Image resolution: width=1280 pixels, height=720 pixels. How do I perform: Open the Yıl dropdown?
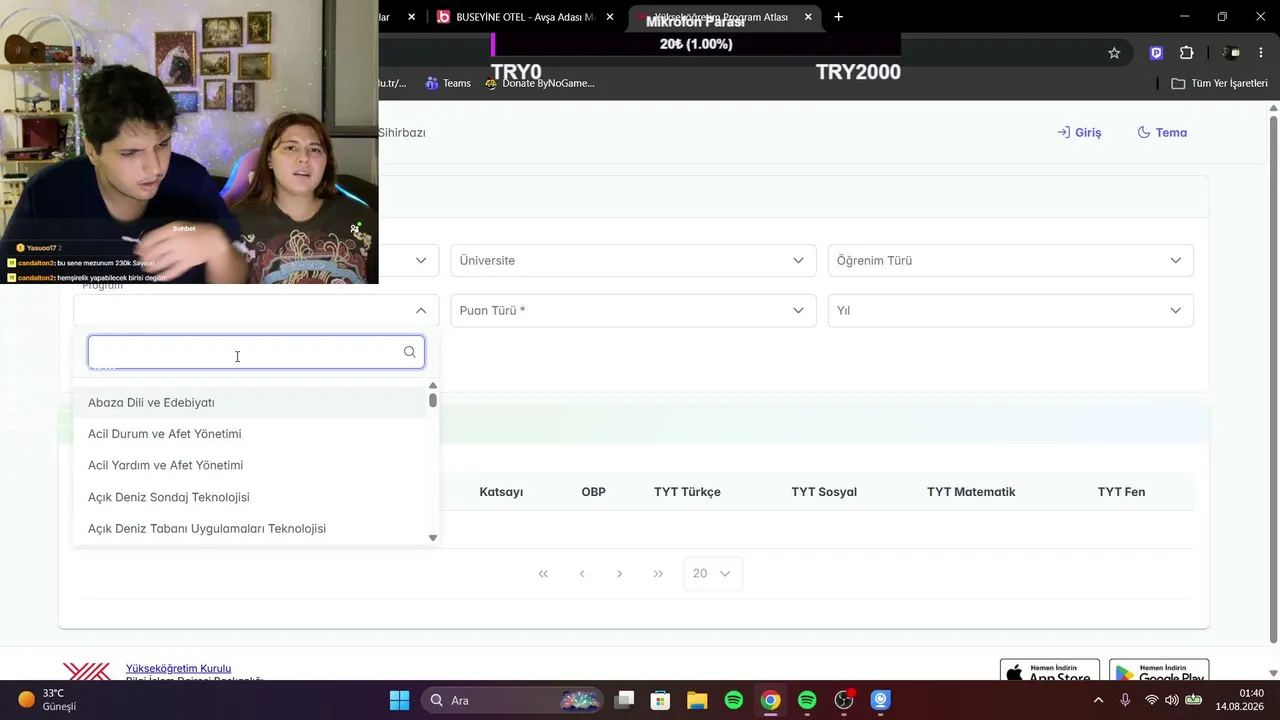1010,310
